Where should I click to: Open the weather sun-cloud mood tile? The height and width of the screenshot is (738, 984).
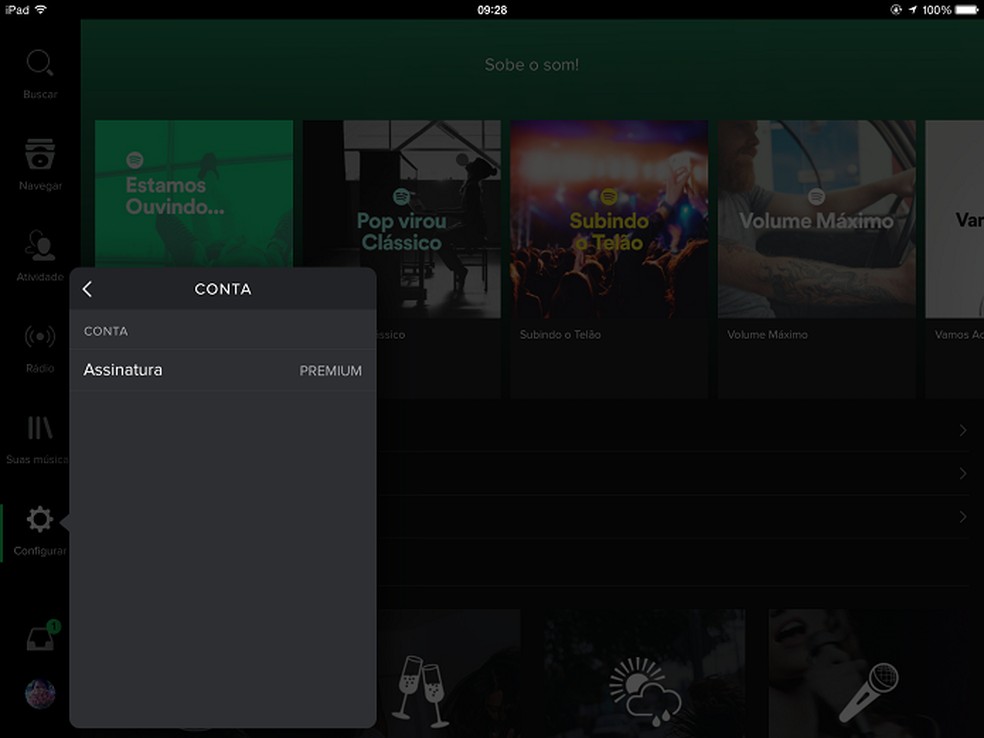coord(645,673)
